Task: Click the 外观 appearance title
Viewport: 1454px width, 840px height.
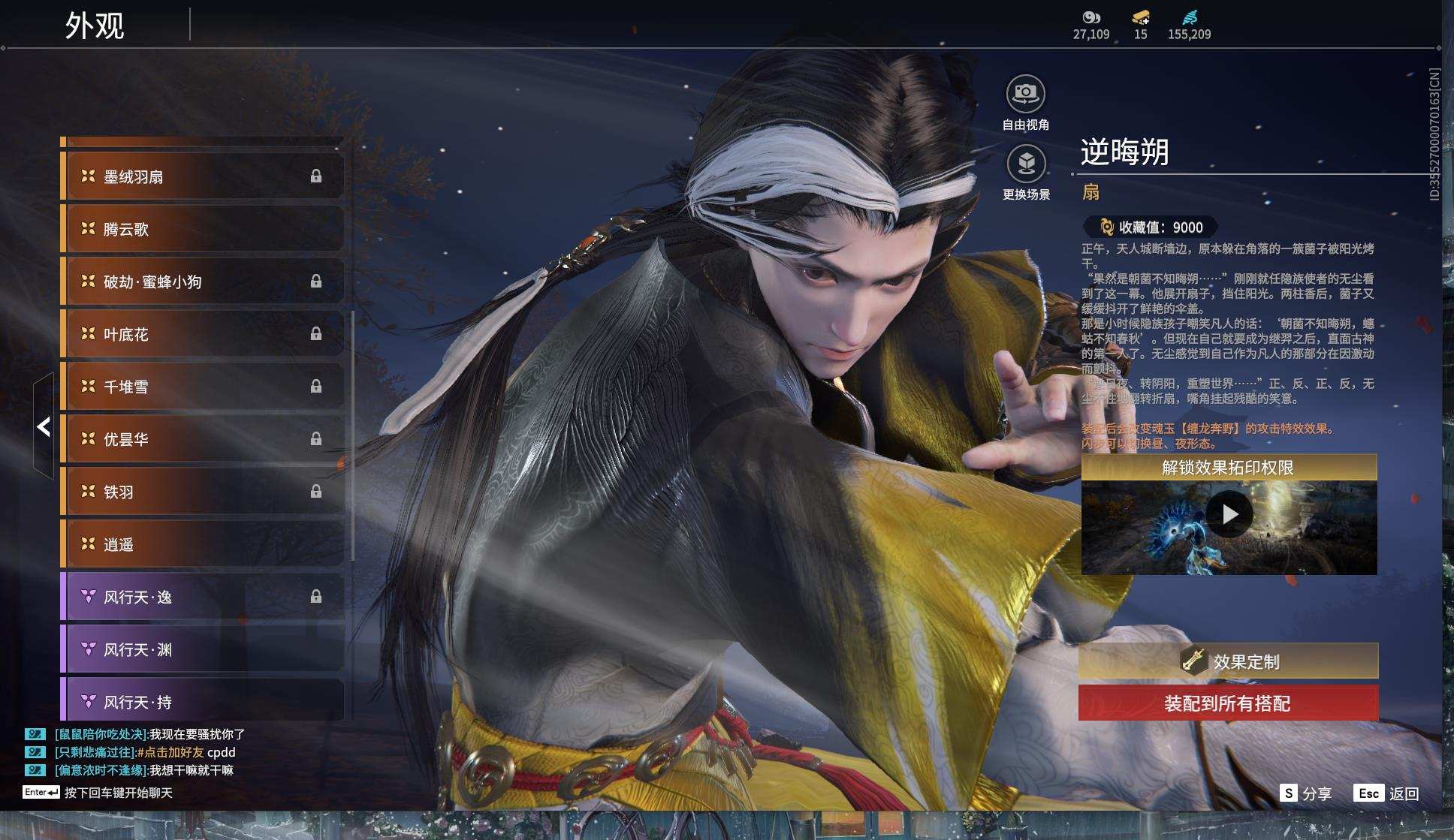Action: click(x=95, y=26)
